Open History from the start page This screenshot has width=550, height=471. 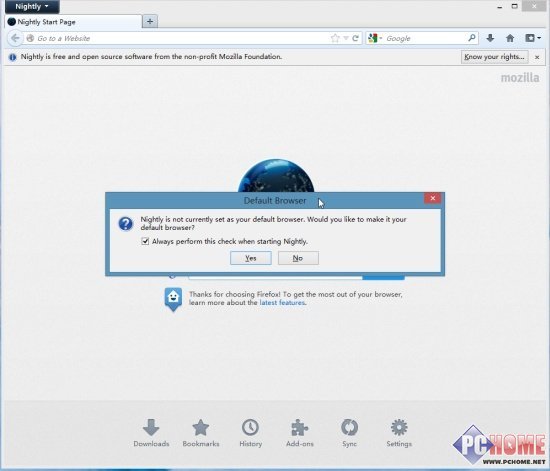click(250, 433)
